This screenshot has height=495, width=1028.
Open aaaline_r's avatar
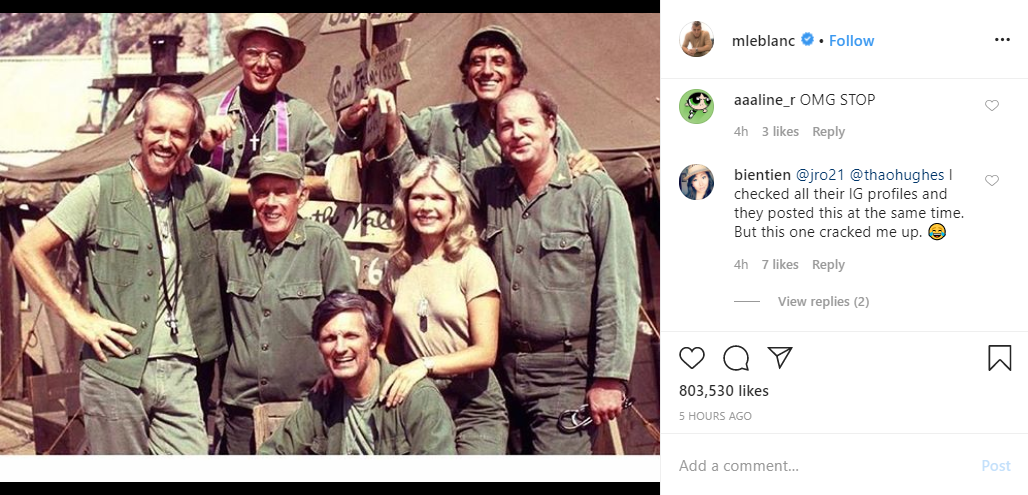point(696,106)
